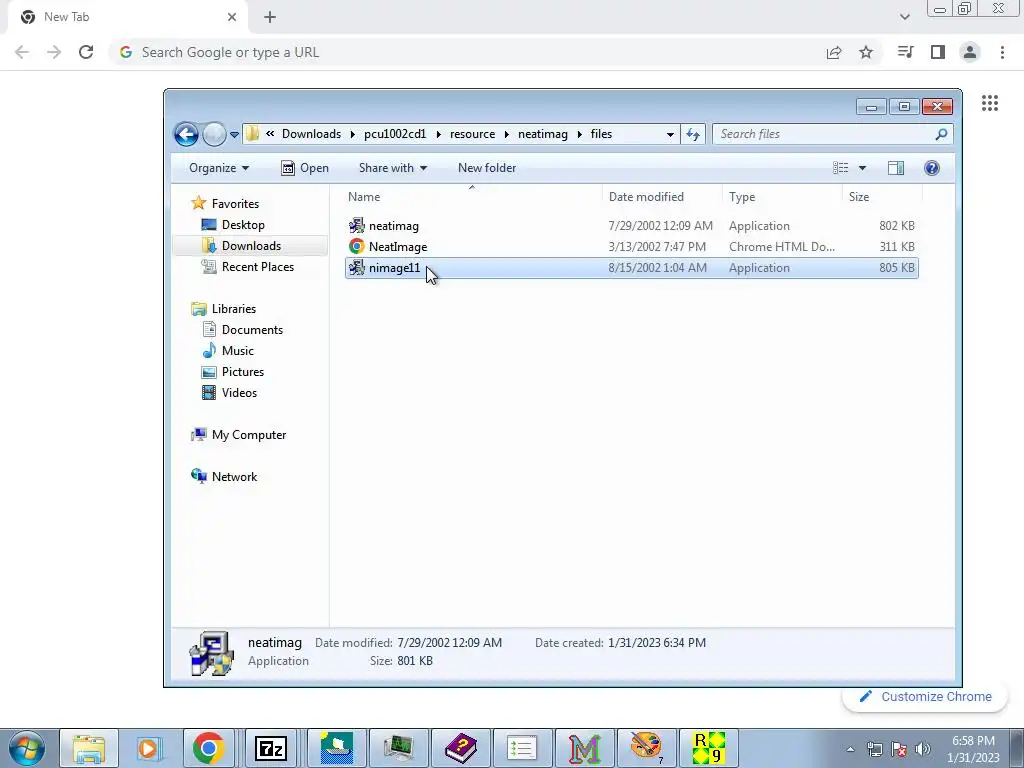Open Chrome three-dot menu
The height and width of the screenshot is (768, 1024).
pyautogui.click(x=1002, y=52)
